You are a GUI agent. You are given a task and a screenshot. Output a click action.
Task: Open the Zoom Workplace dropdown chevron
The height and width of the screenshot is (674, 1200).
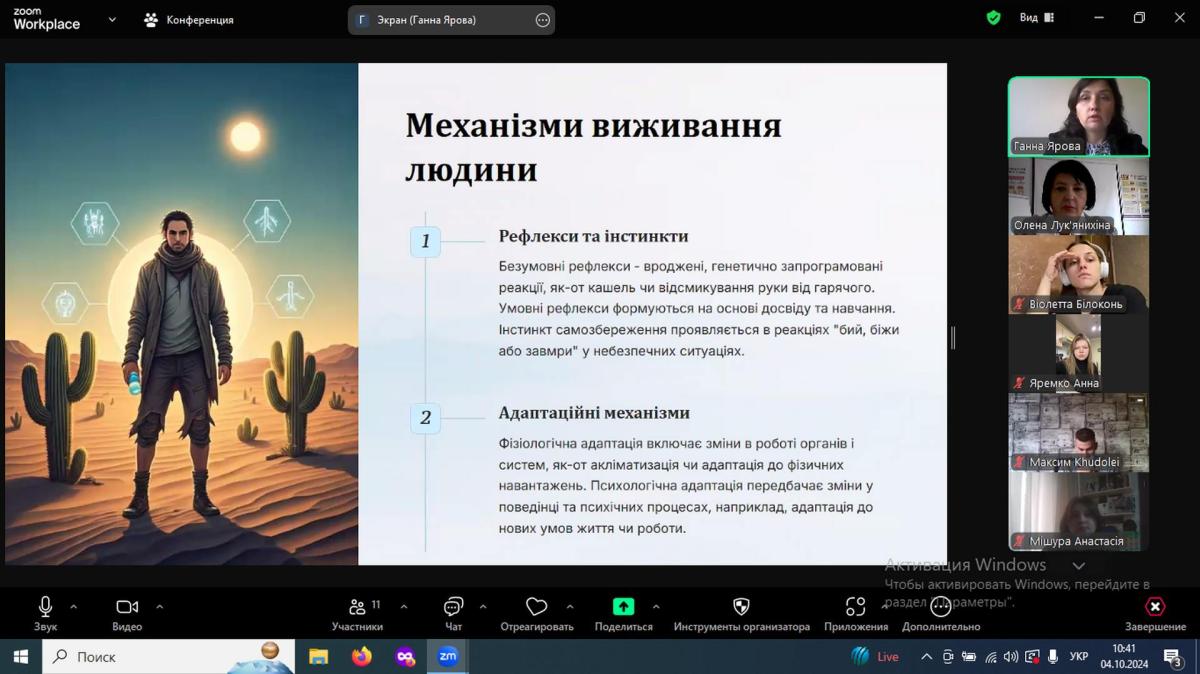click(x=112, y=19)
